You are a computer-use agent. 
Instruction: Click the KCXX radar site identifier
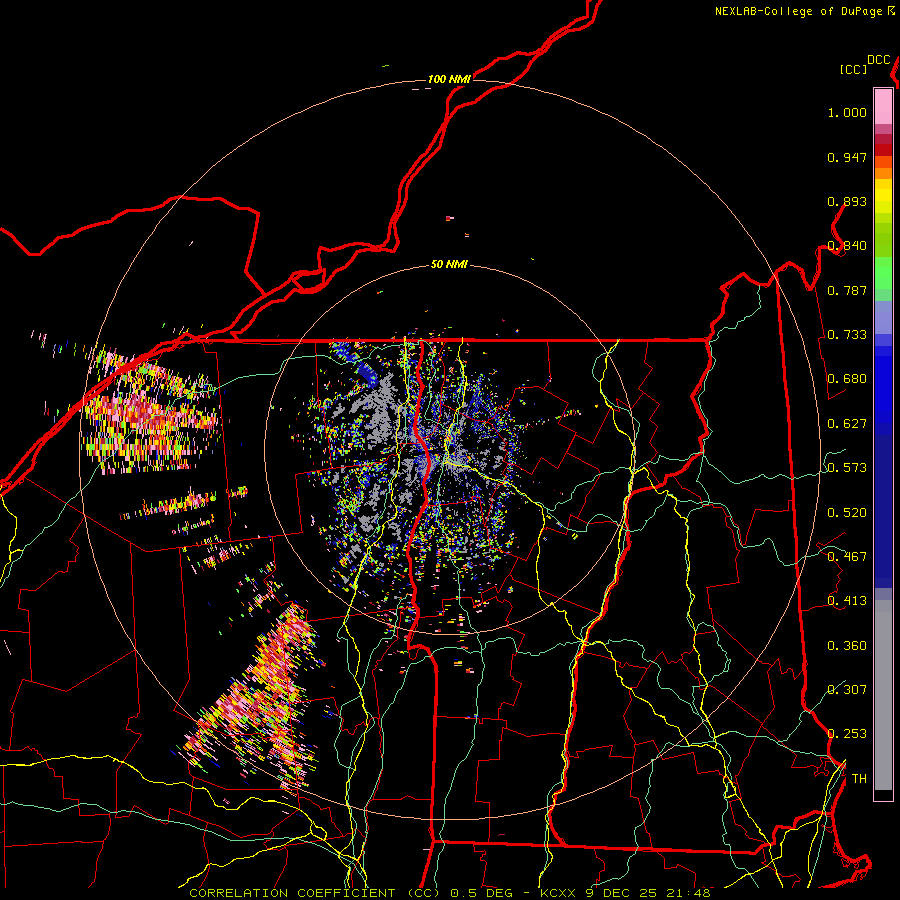(x=557, y=893)
